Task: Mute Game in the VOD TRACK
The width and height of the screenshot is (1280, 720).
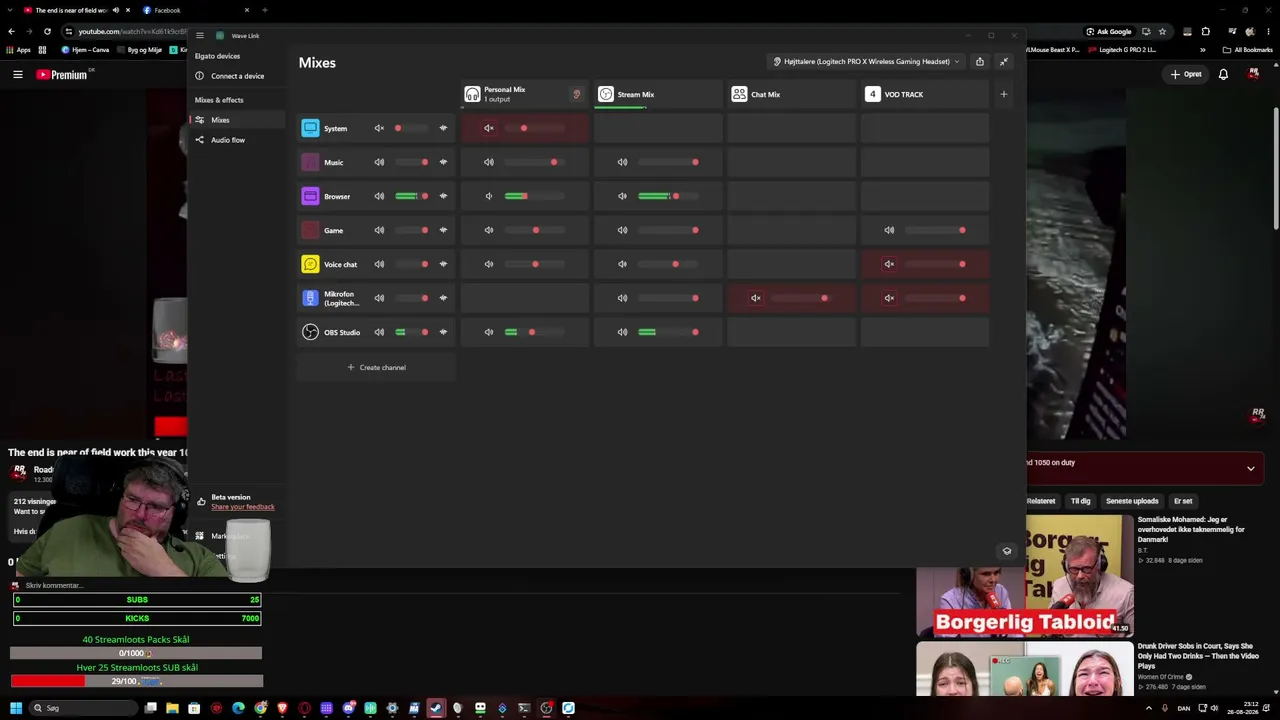Action: [889, 230]
